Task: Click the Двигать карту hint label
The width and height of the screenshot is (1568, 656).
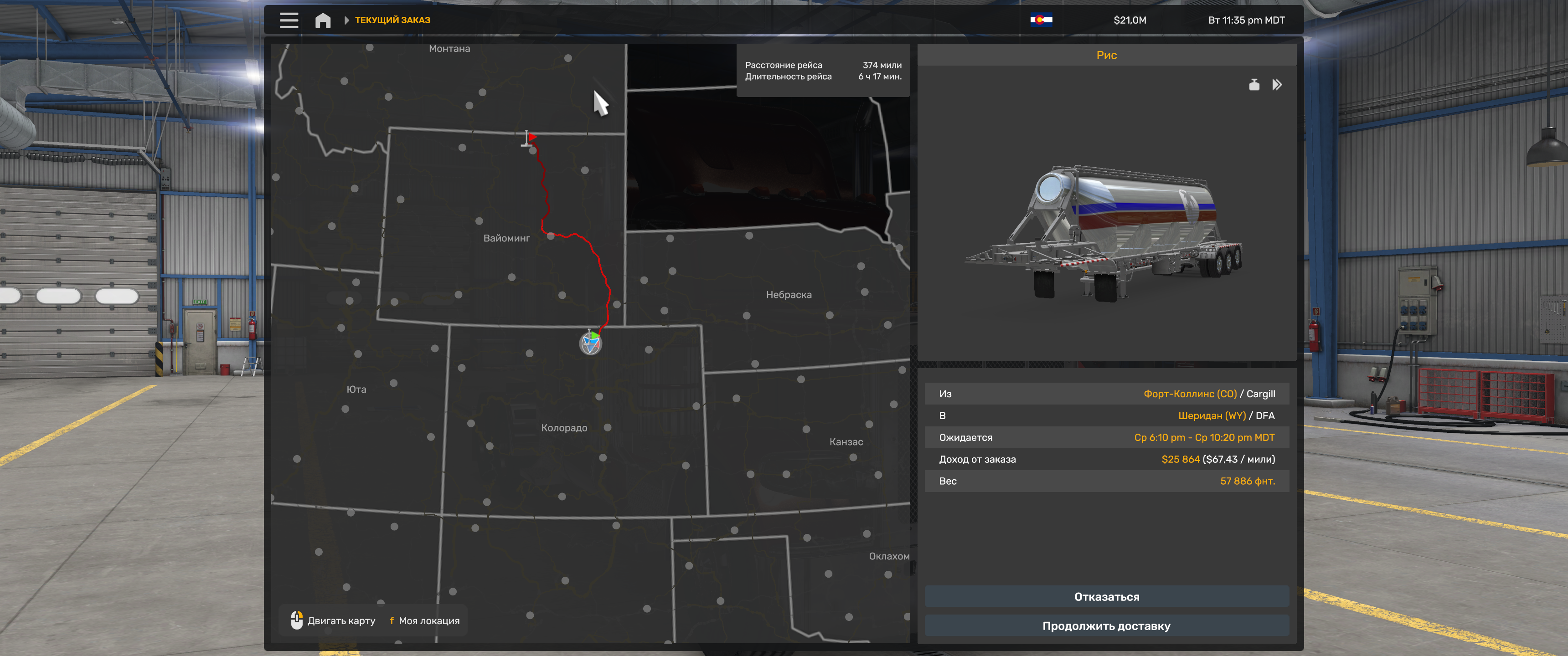Action: point(341,621)
